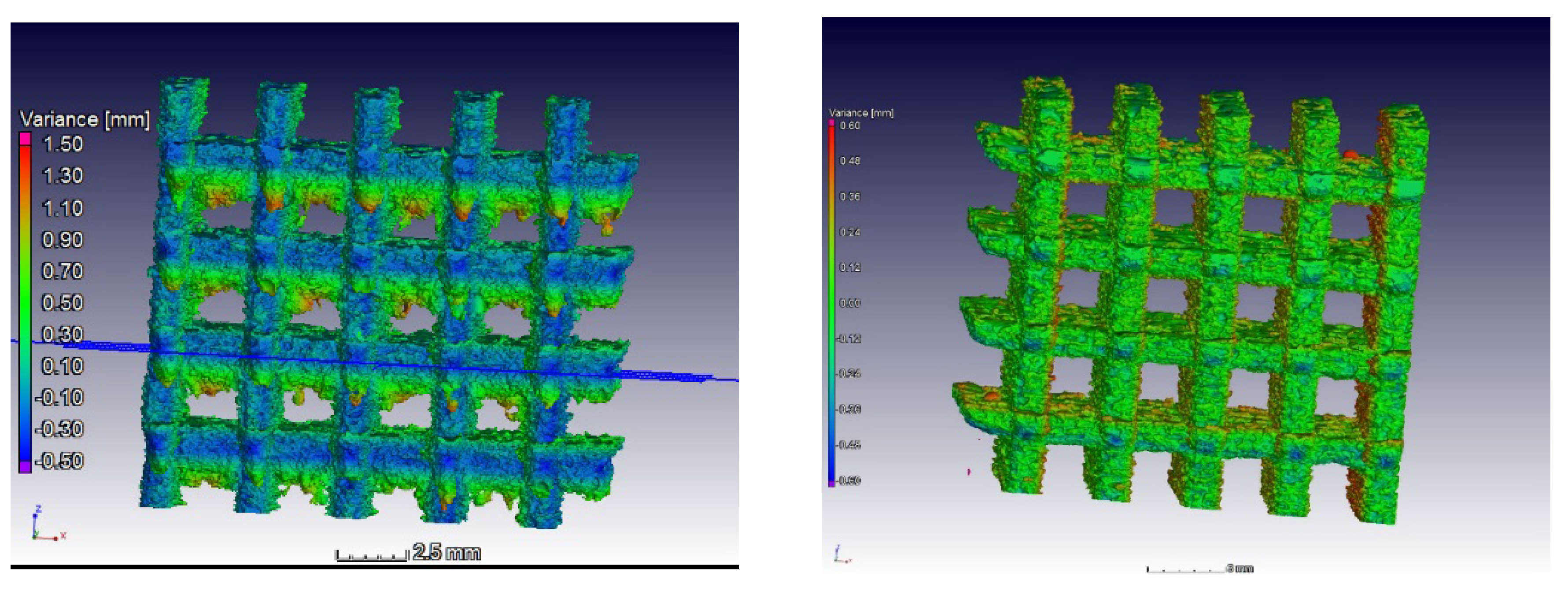Viewport: 1568px width, 594px height.
Task: Click the magenta cap atop right color bar
Action: point(831,123)
